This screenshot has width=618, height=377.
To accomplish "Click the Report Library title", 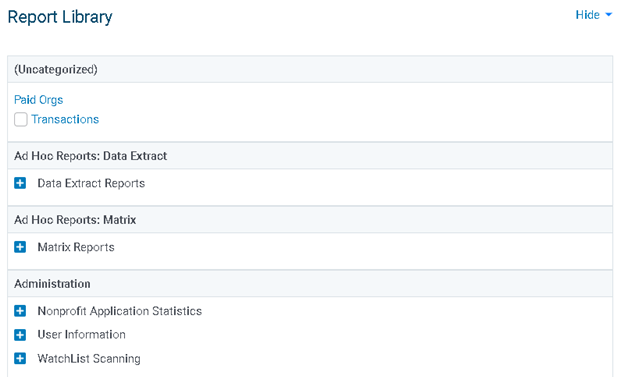I will (x=60, y=17).
